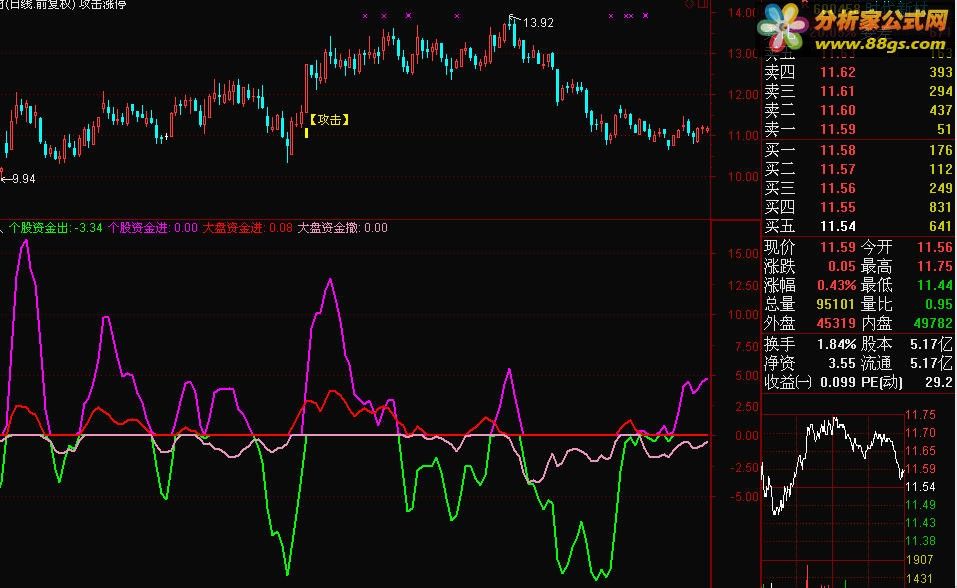Screen dimensions: 957x588
Task: Select the 买二 price 11.57
Action: tap(837, 169)
